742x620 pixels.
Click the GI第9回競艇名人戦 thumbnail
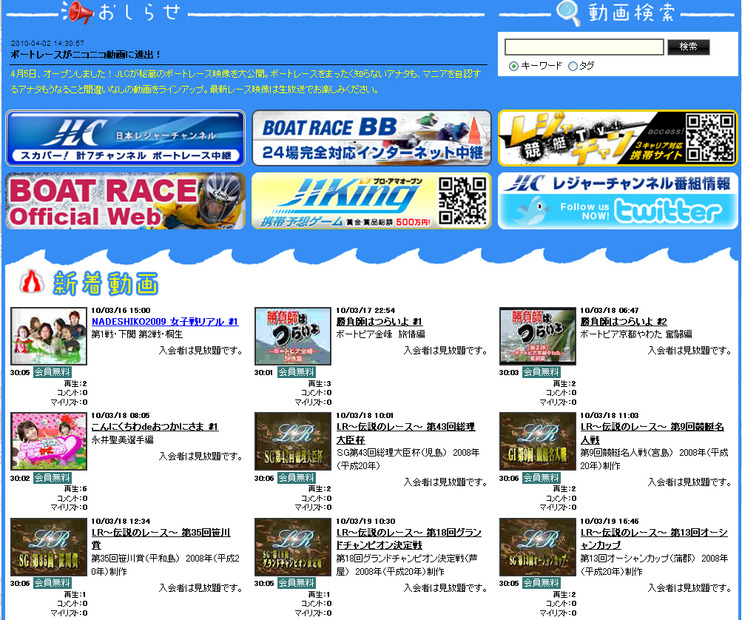(538, 441)
